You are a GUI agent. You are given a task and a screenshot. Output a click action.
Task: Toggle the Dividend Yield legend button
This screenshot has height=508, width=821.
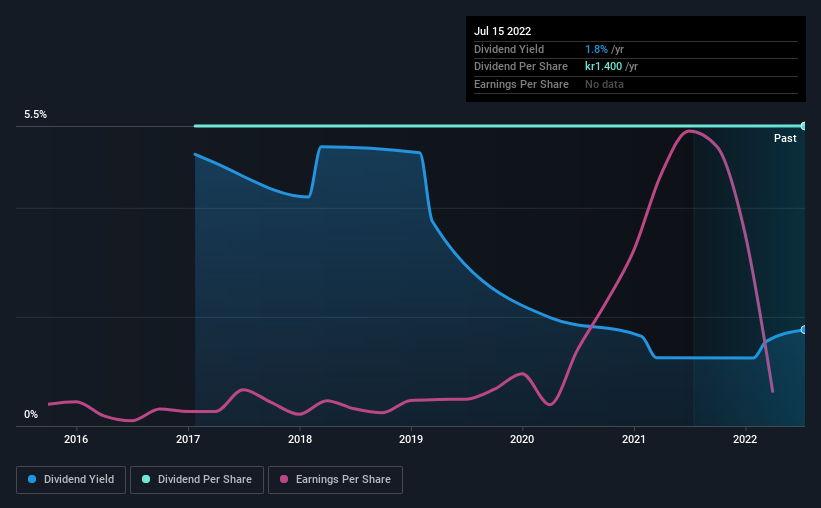pyautogui.click(x=71, y=480)
